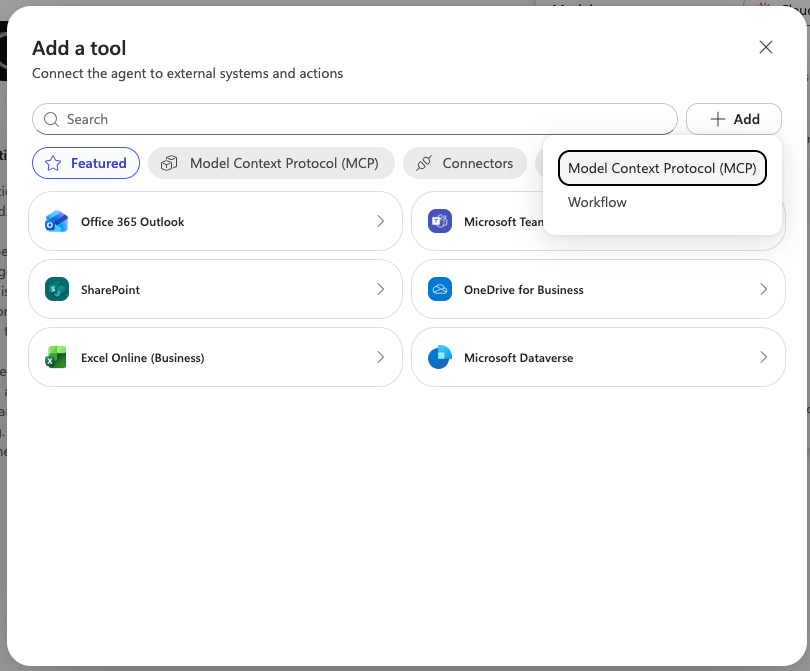Click the plug icon on Connectors
This screenshot has height=671, width=810.
click(x=424, y=163)
